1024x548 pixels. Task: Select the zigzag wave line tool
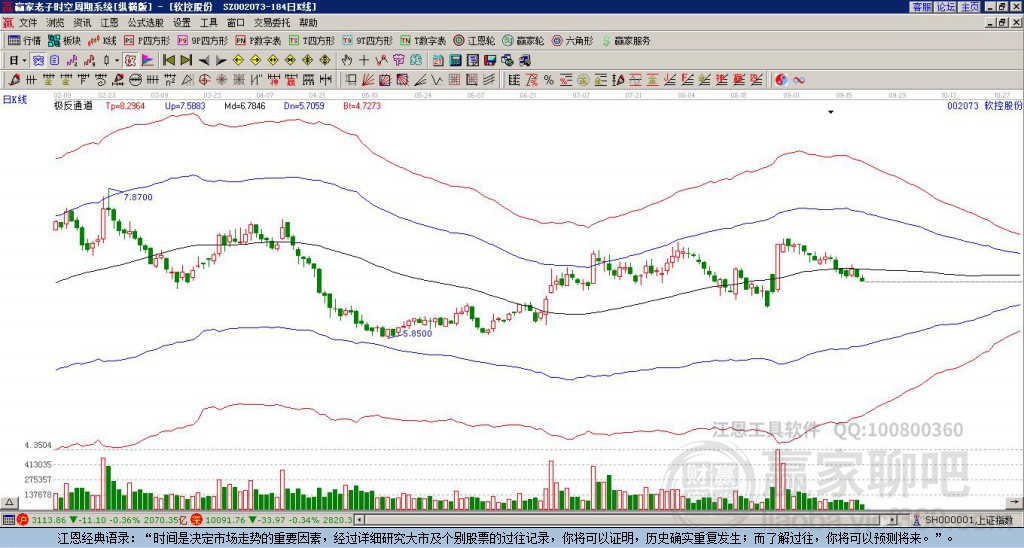pyautogui.click(x=436, y=80)
